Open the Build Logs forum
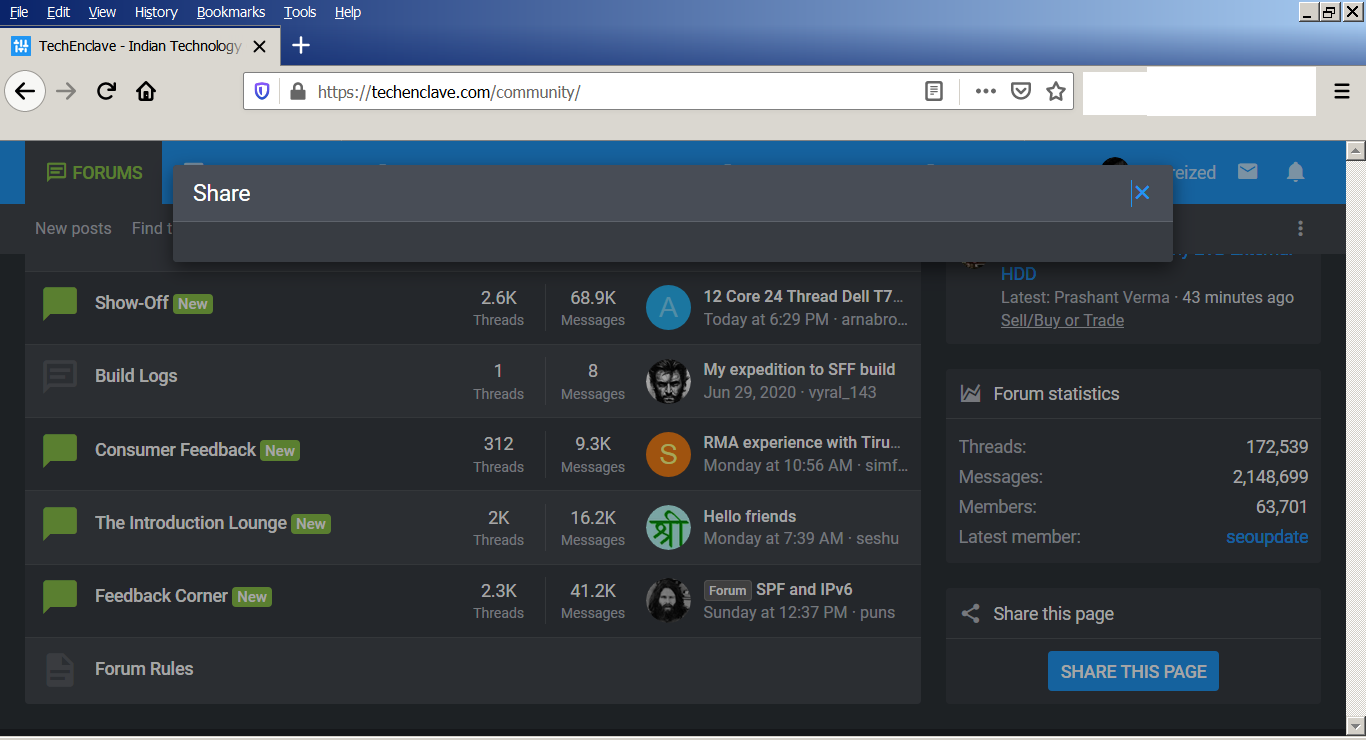This screenshot has width=1366, height=740. 136,376
